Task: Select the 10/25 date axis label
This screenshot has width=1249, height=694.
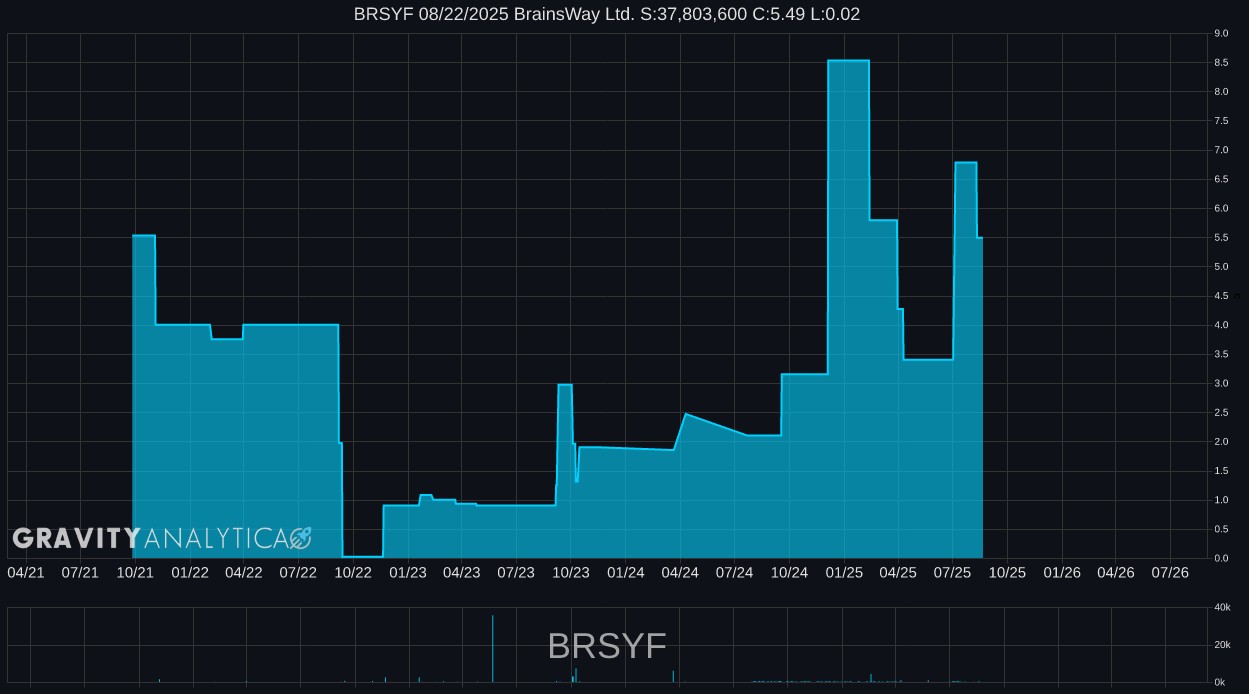Action: click(x=1008, y=572)
